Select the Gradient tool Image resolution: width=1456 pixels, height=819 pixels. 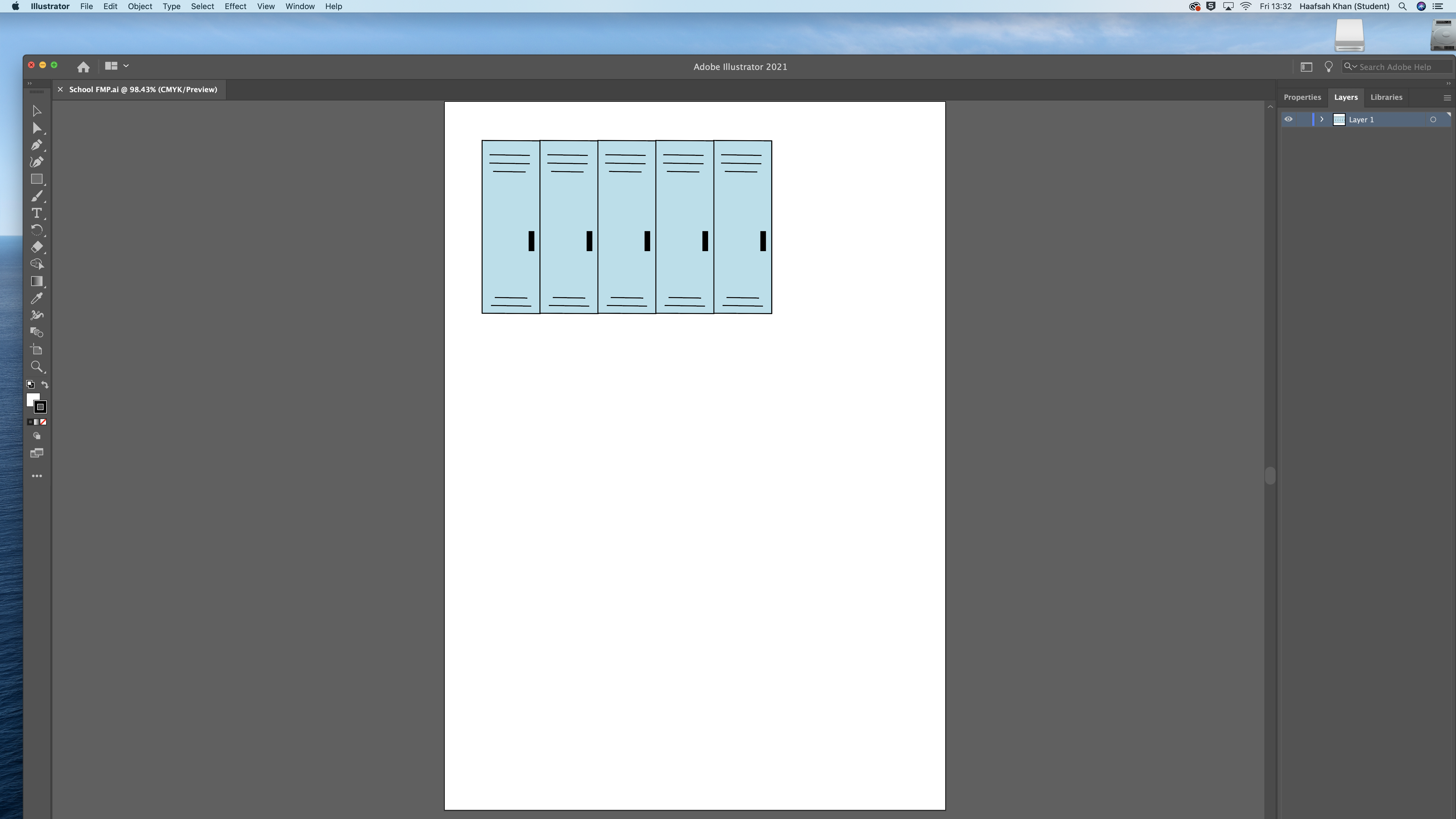pyautogui.click(x=37, y=282)
